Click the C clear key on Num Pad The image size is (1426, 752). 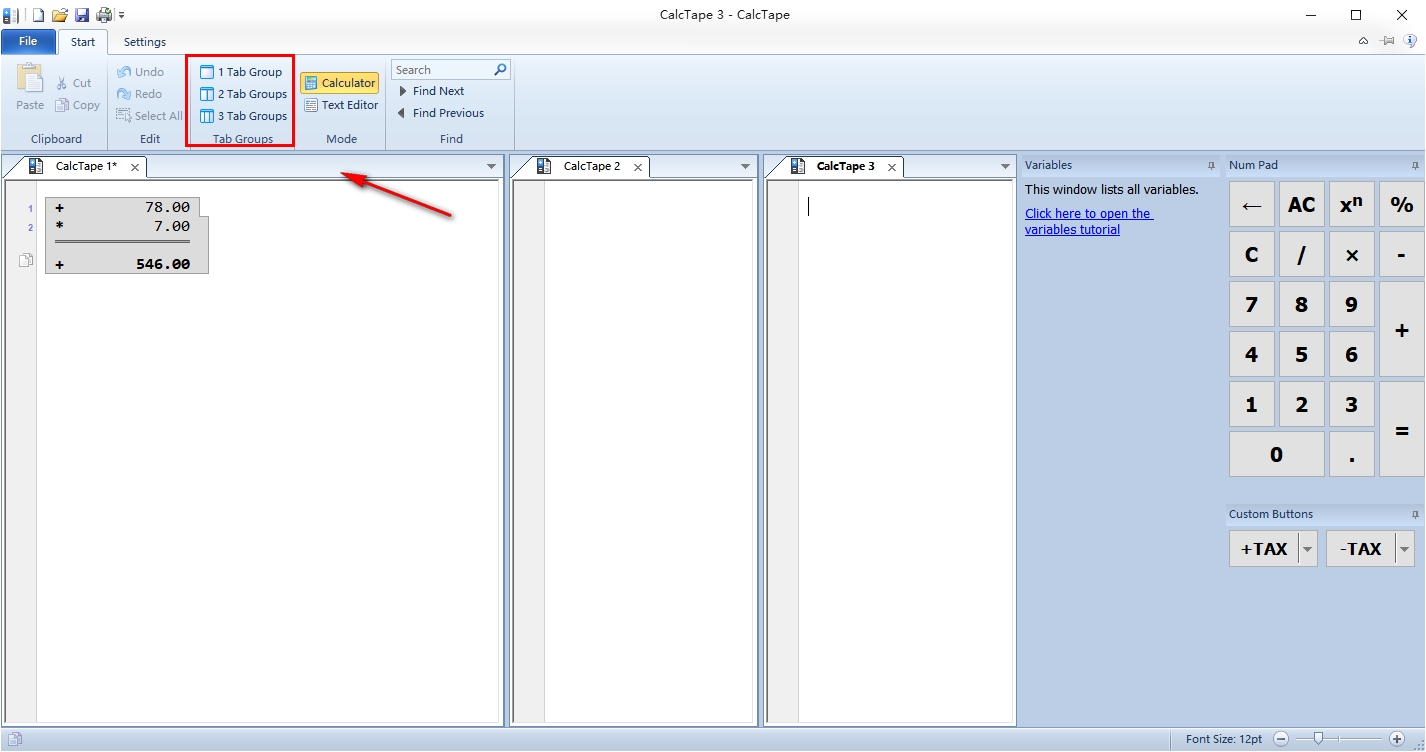pyautogui.click(x=1251, y=254)
